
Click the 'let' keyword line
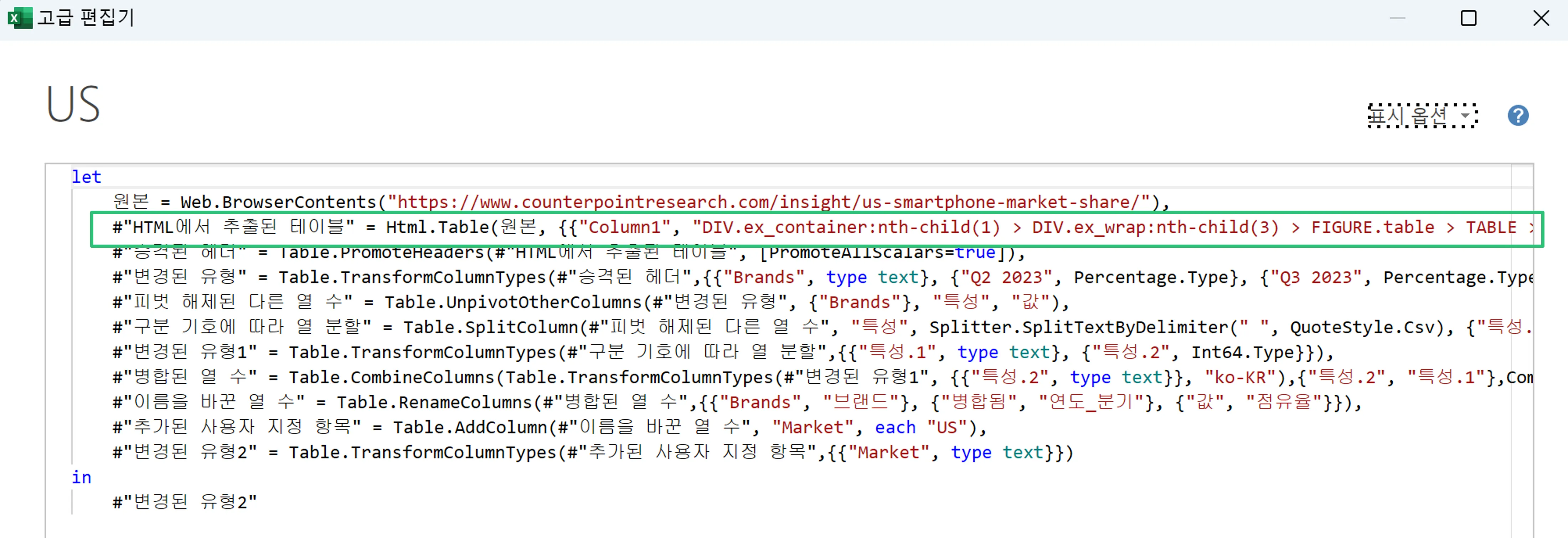point(87,177)
